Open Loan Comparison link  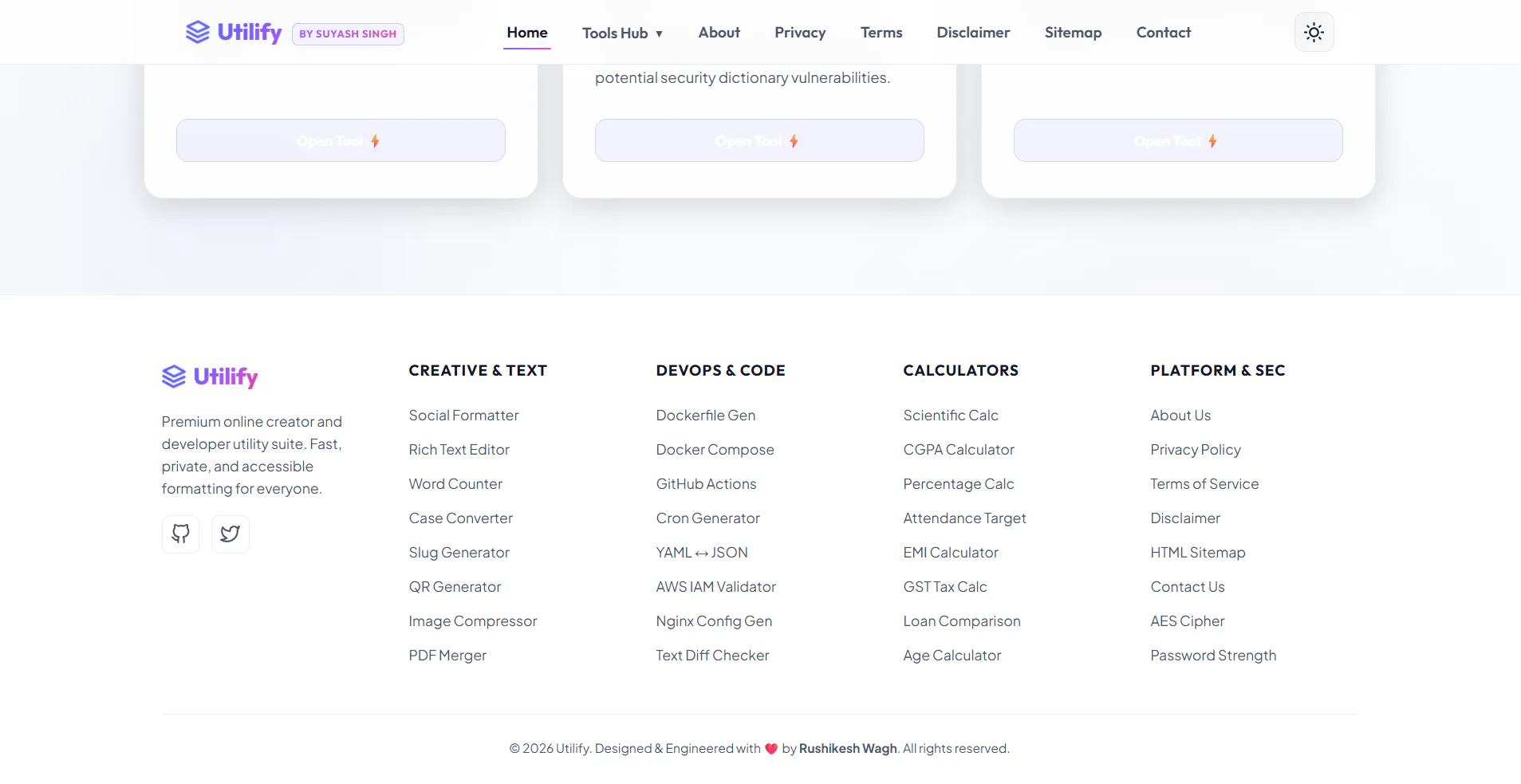point(962,621)
